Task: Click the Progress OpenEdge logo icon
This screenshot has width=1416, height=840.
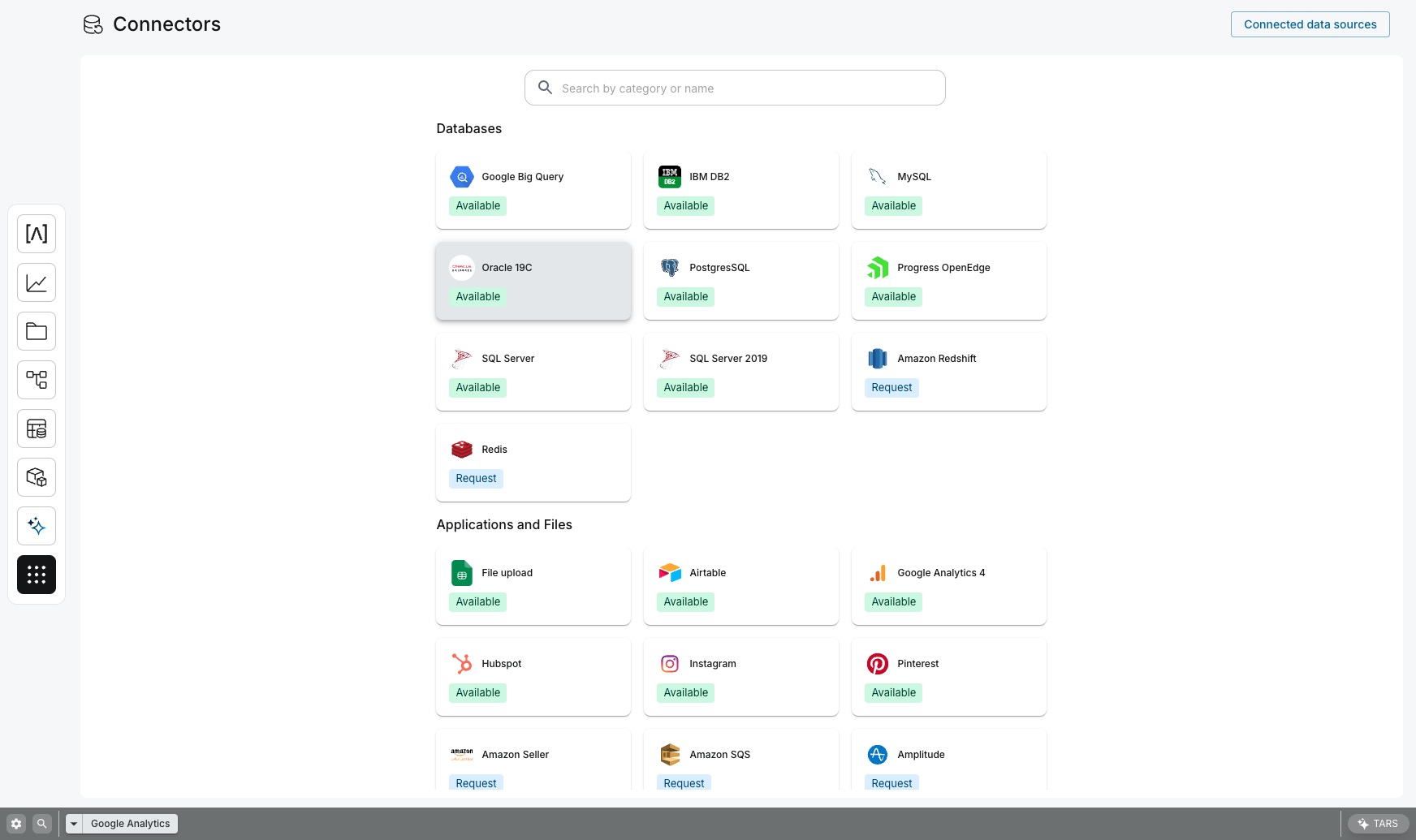Action: pos(878,268)
